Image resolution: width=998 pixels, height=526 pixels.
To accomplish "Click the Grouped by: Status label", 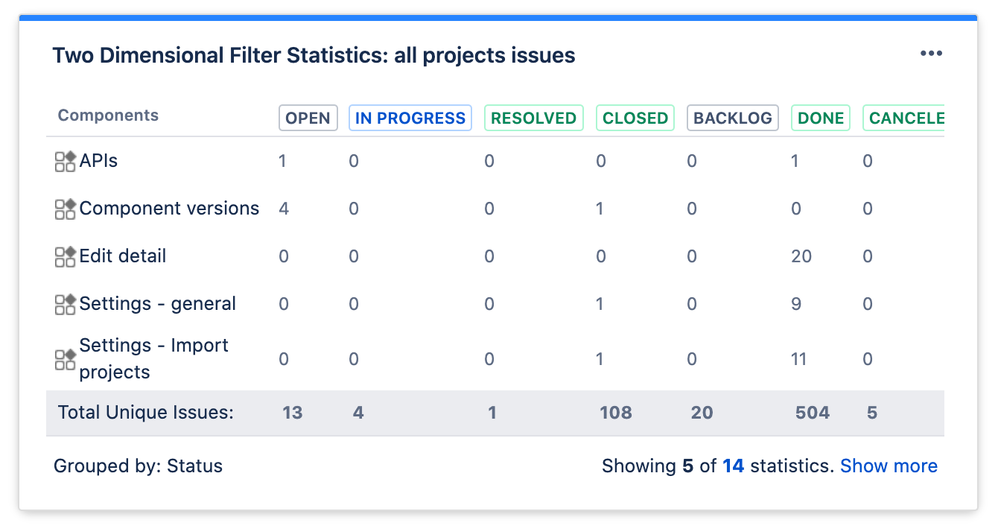I will (x=138, y=466).
